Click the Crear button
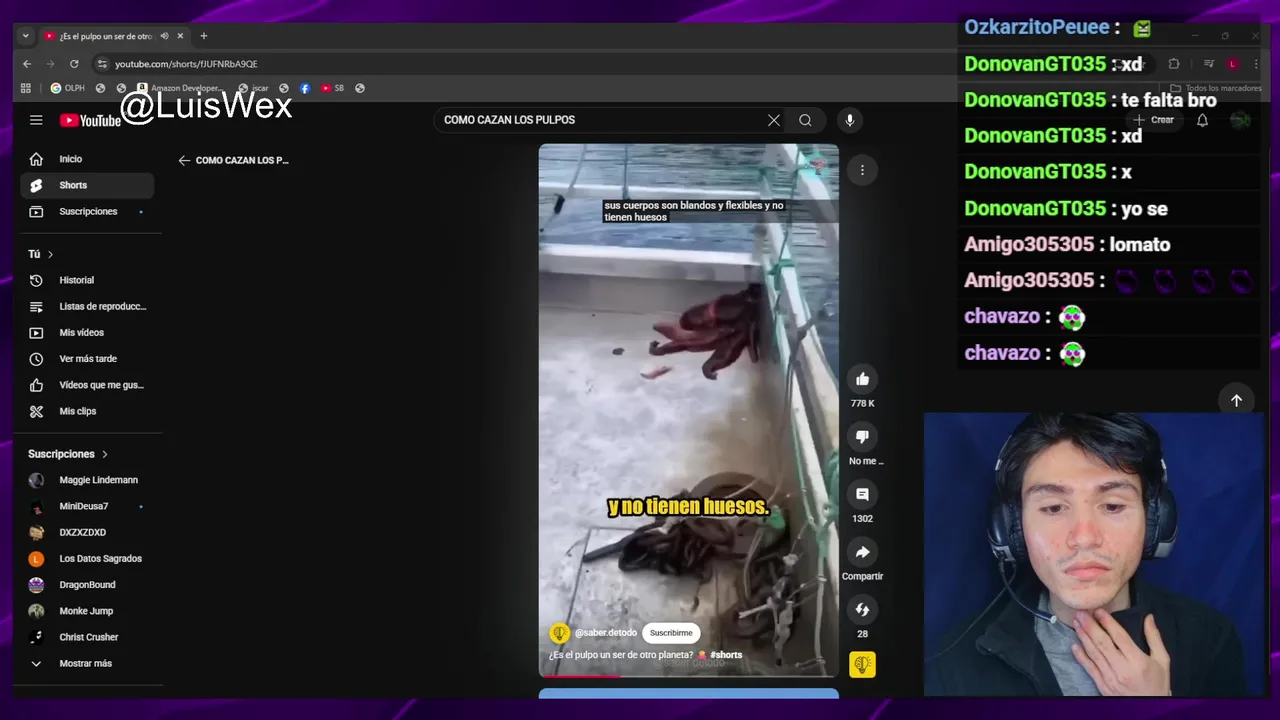Viewport: 1280px width, 720px height. [x=1153, y=120]
